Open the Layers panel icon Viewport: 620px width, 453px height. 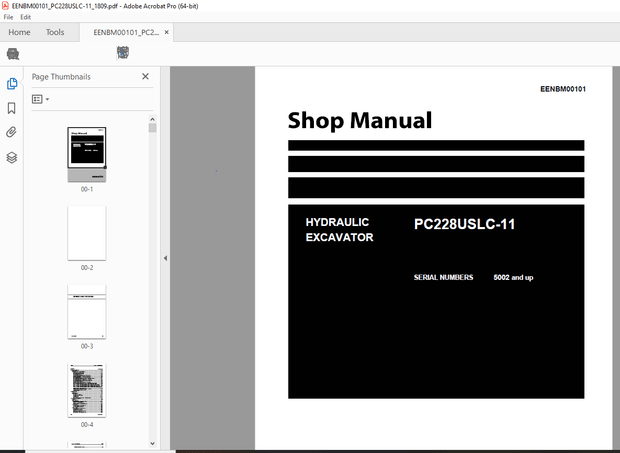tap(12, 158)
